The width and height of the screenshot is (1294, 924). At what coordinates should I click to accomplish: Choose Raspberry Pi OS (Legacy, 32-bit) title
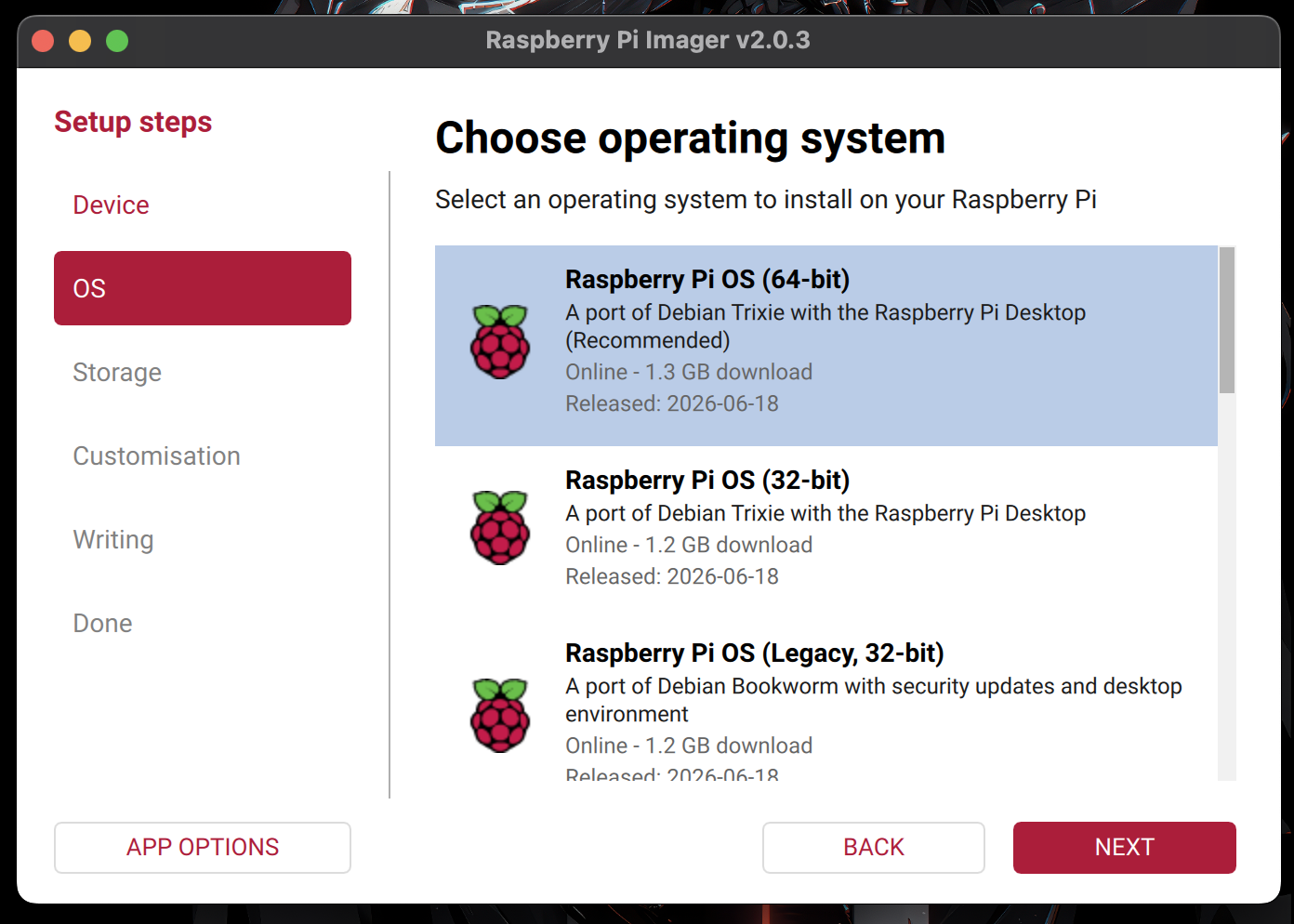[x=755, y=653]
